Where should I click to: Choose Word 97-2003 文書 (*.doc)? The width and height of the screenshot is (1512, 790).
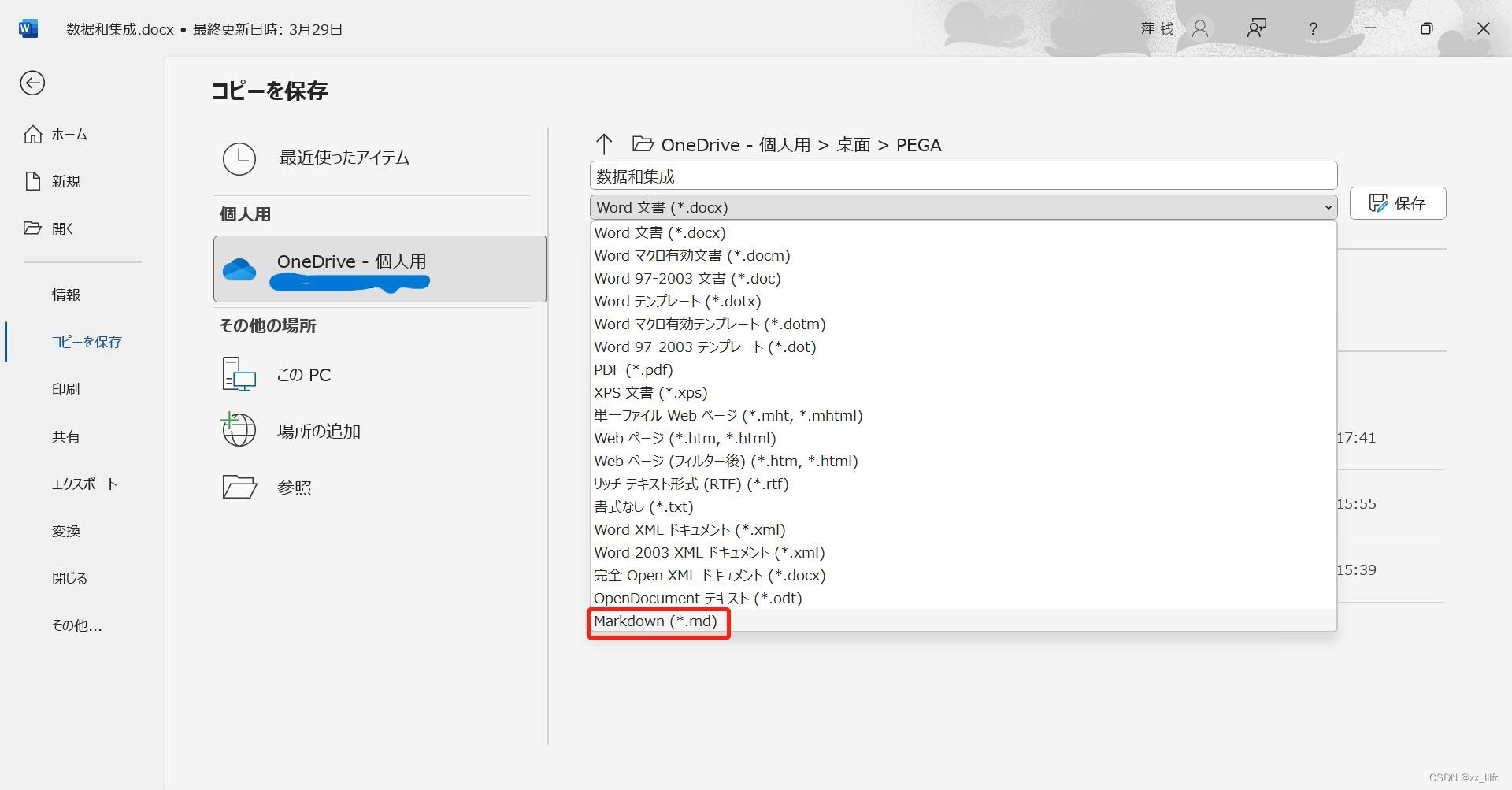click(x=963, y=278)
